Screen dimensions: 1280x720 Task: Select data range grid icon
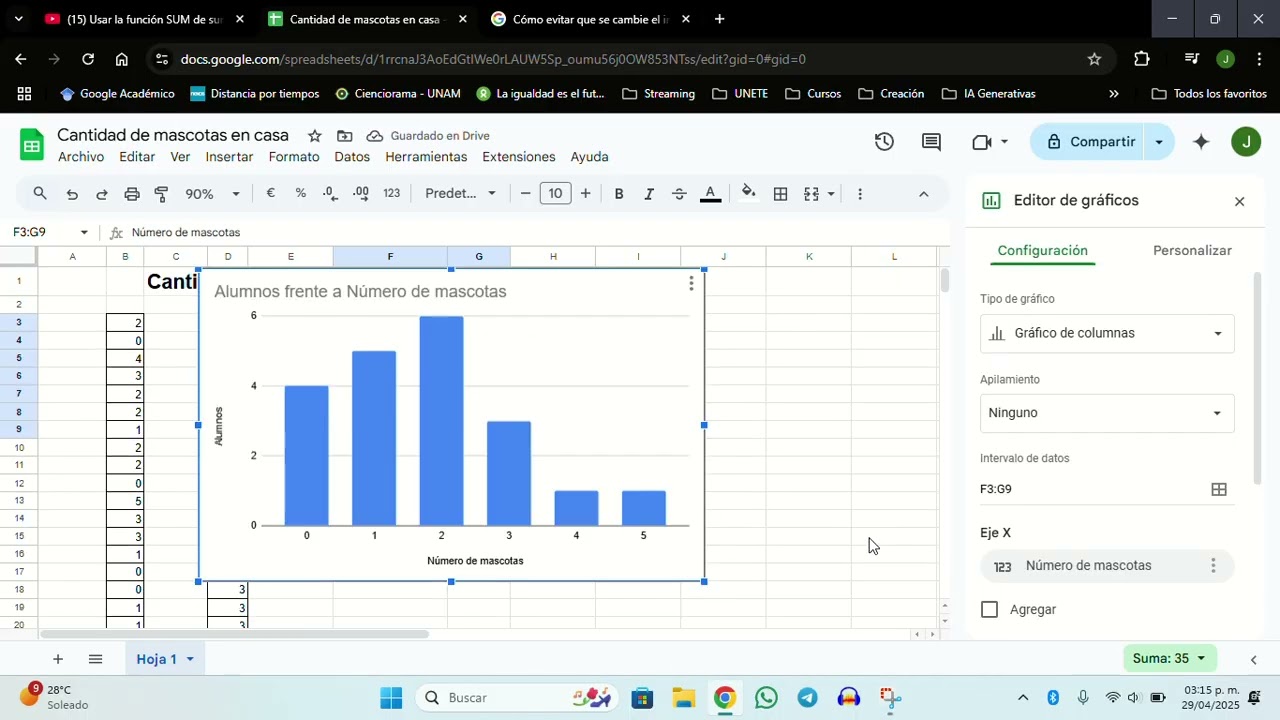(1219, 489)
